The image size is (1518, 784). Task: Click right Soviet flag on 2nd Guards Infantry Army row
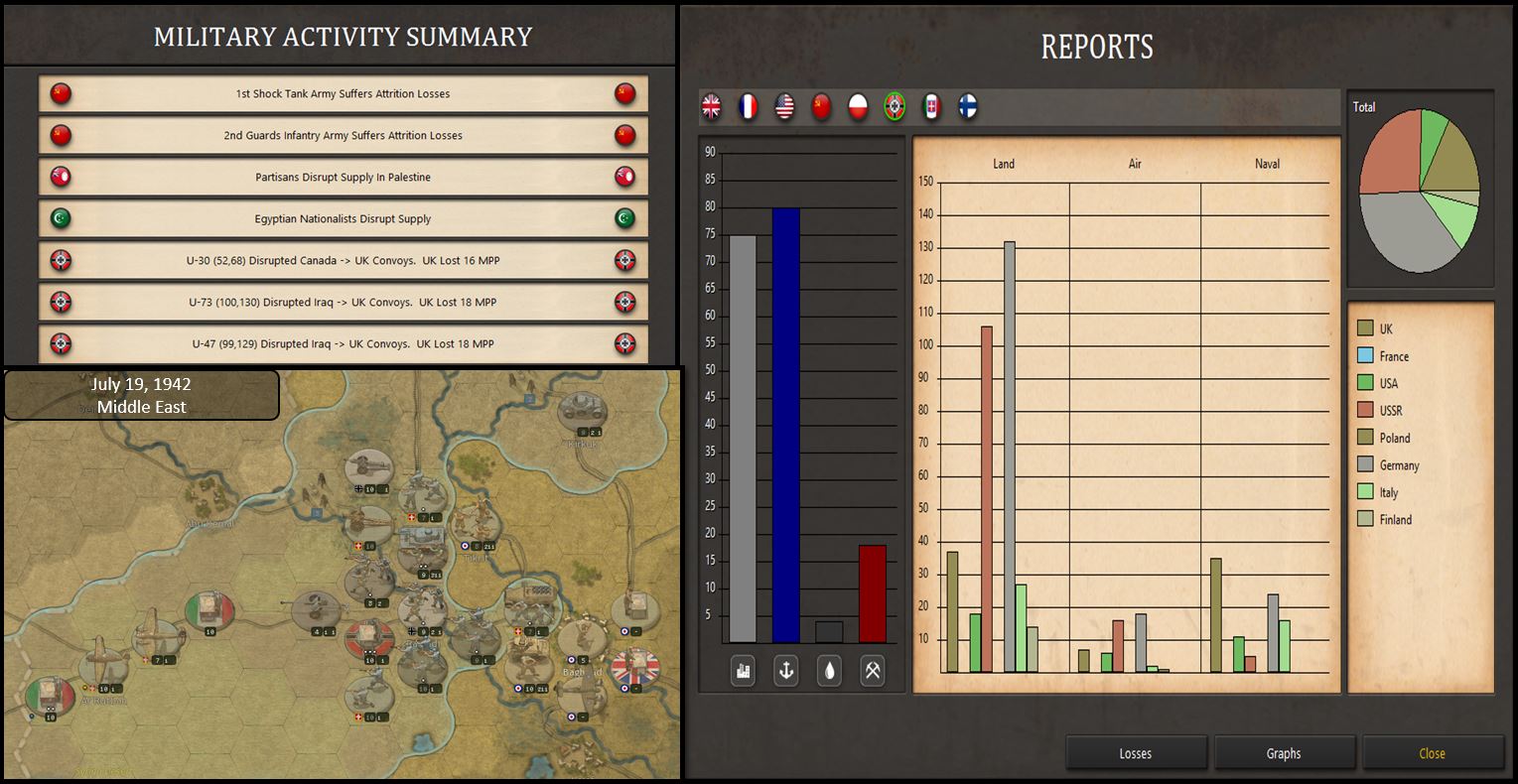click(x=625, y=136)
